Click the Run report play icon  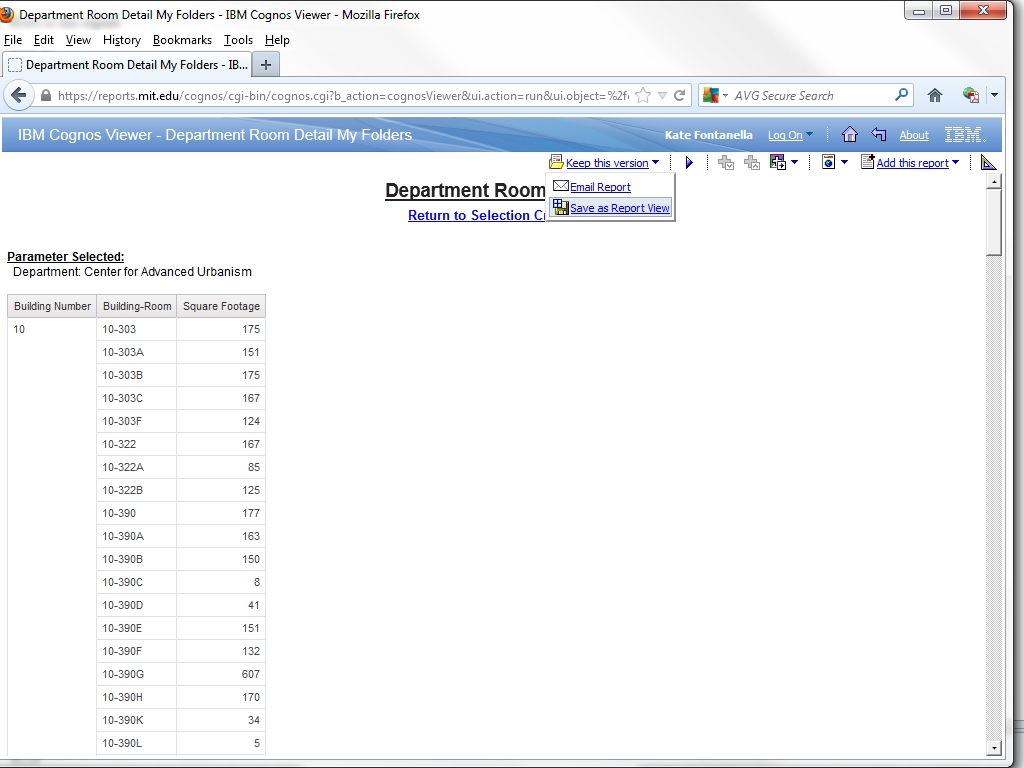pyautogui.click(x=689, y=163)
